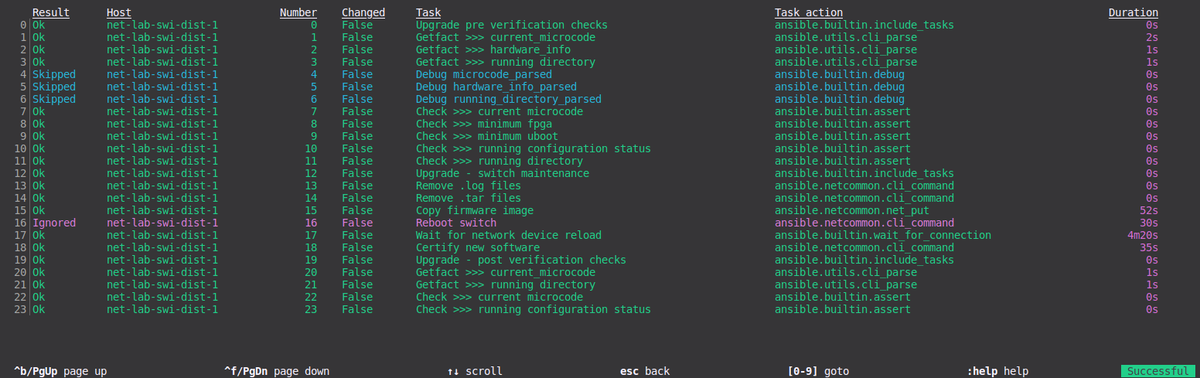Viewport: 1200px width, 378px height.
Task: Click 'Check >>> running directory' on row 11
Action: 499,161
